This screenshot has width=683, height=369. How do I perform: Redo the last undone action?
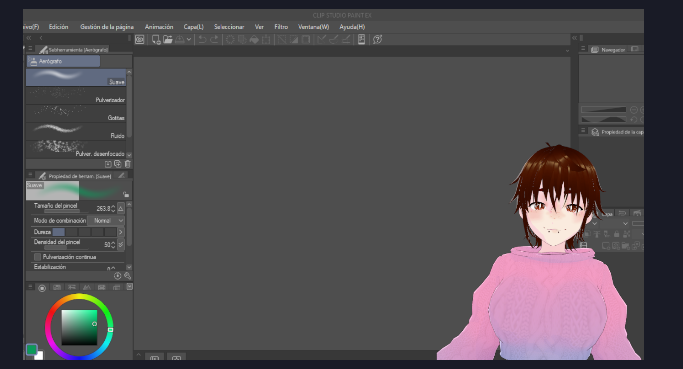tap(214, 40)
